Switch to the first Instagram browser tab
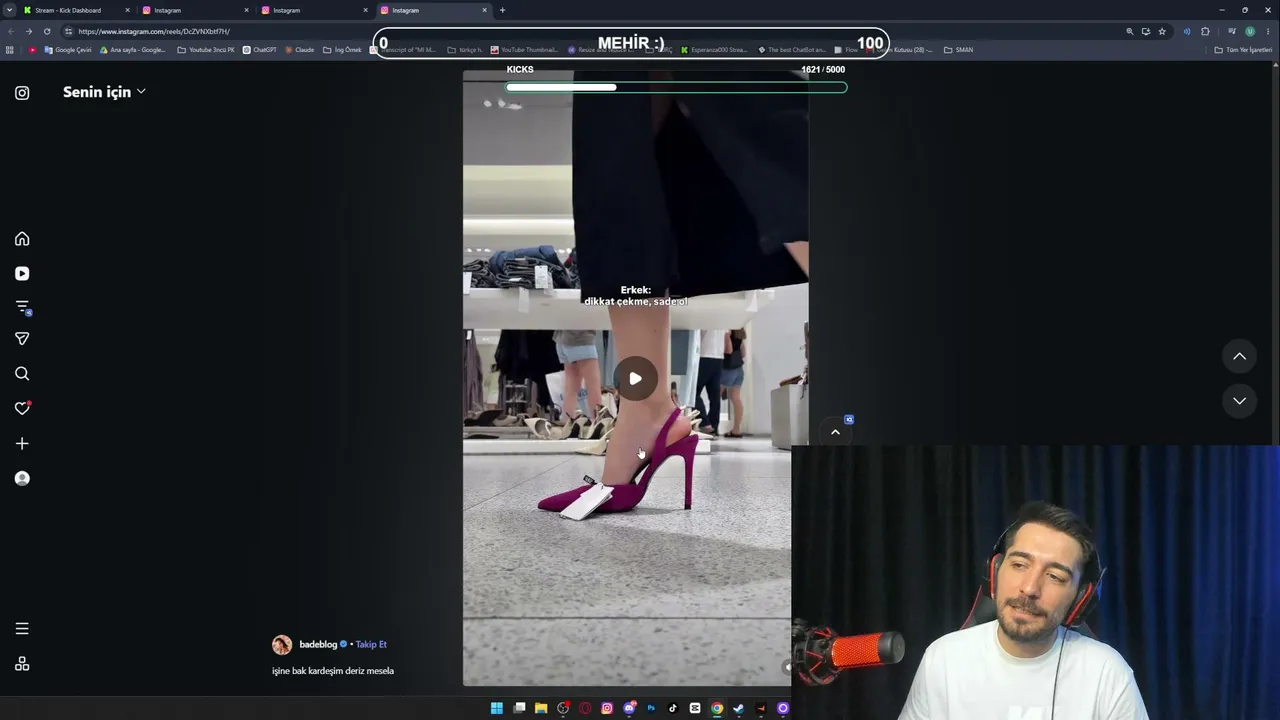The image size is (1280, 720). [194, 10]
